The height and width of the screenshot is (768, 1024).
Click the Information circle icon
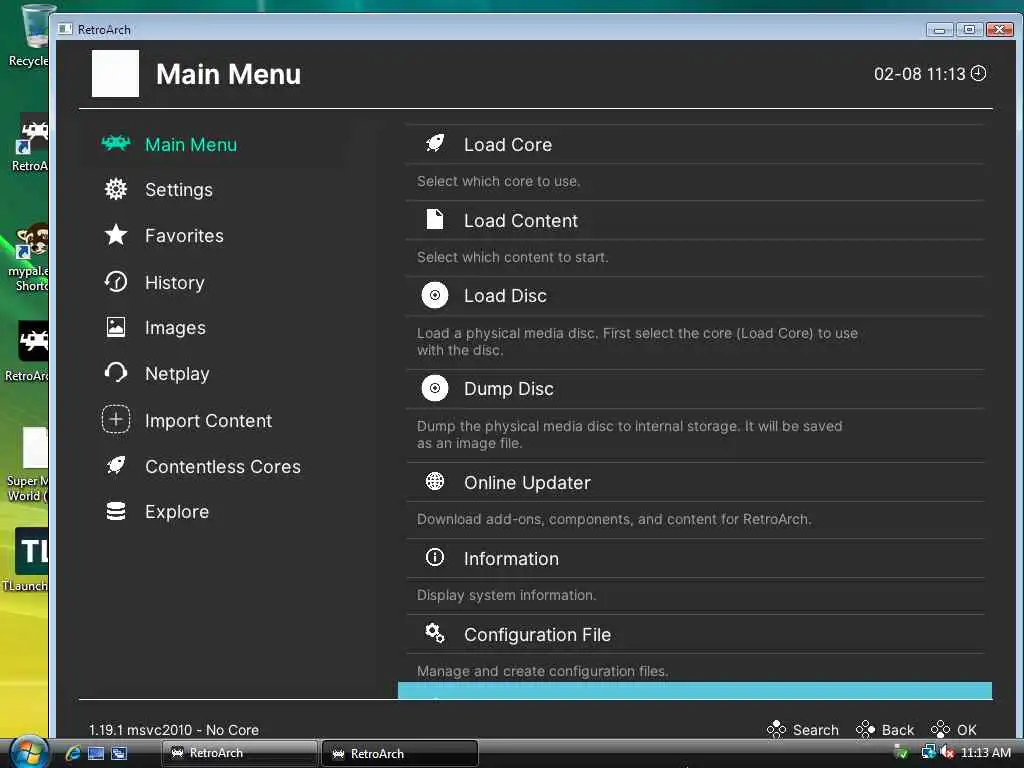[x=434, y=558]
